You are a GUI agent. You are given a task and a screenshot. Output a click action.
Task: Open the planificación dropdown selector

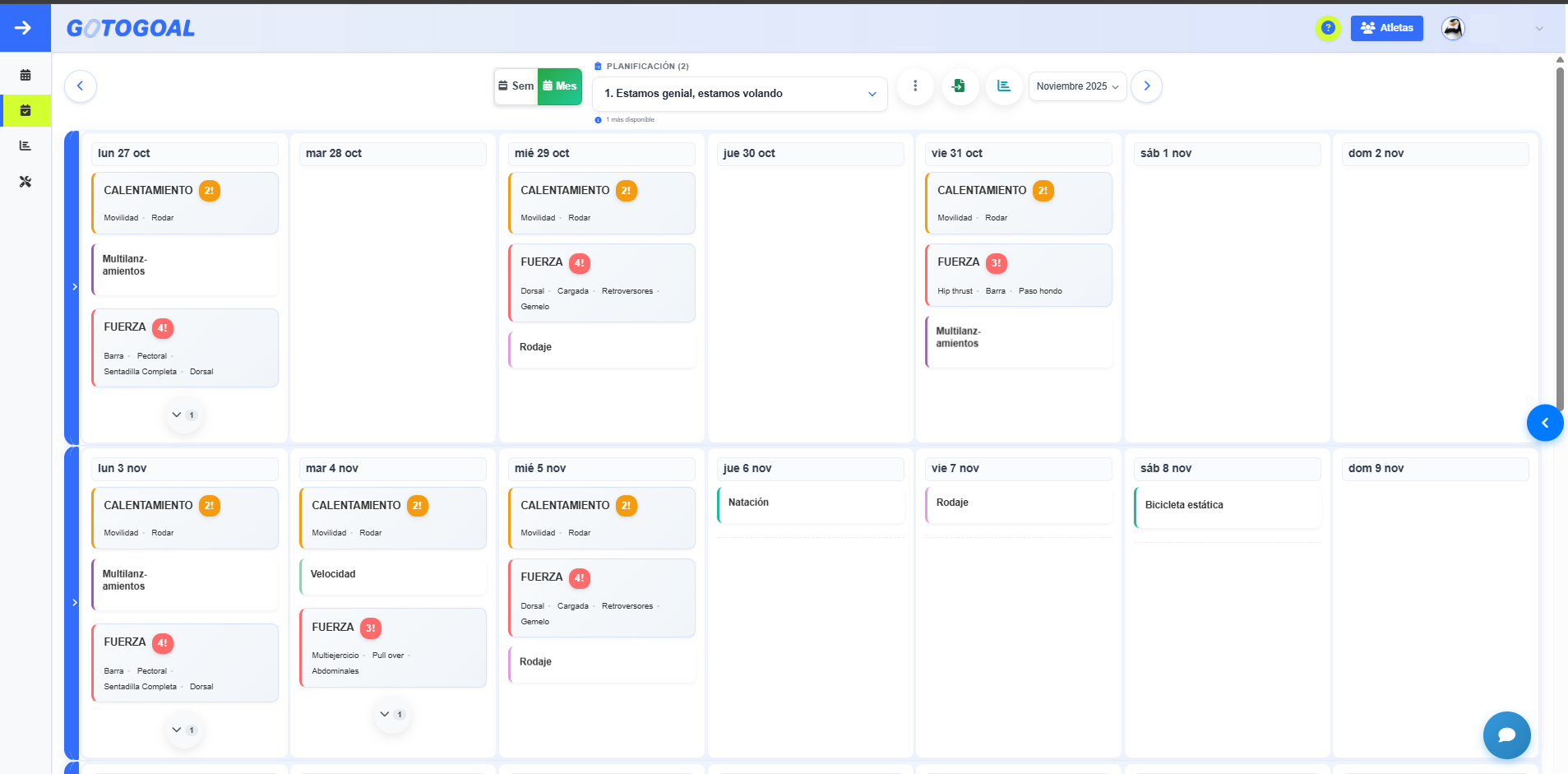point(739,94)
